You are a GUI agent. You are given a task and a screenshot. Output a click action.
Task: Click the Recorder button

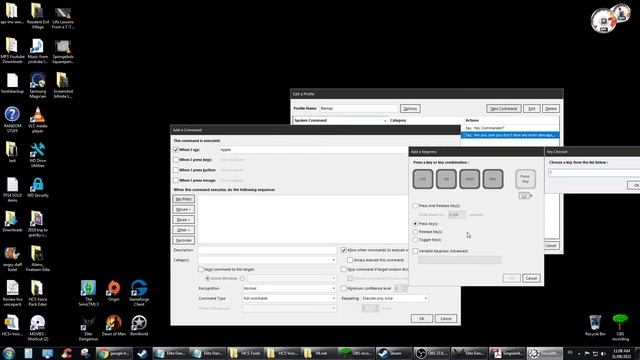click(x=183, y=240)
